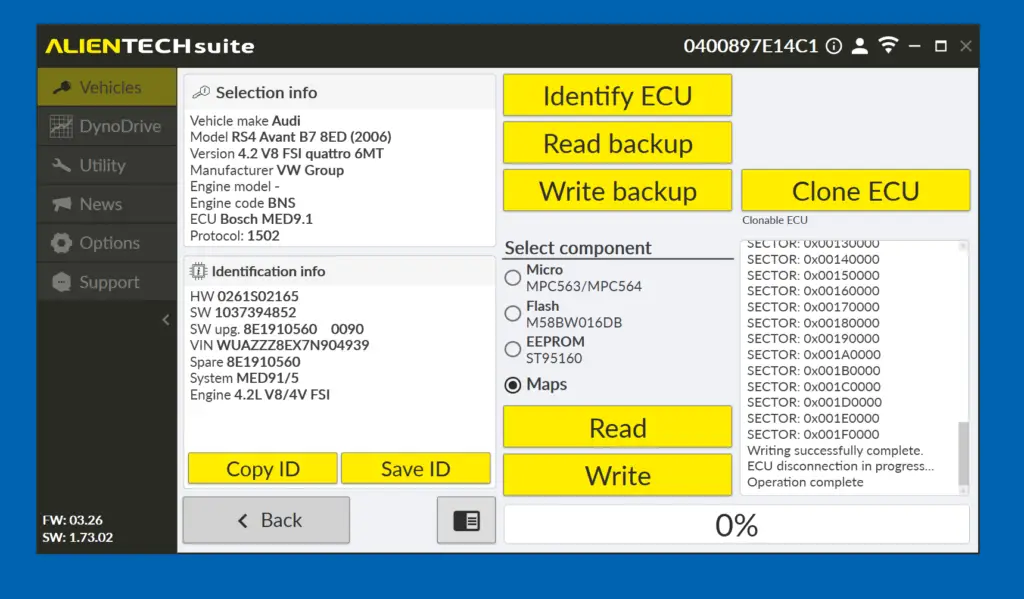Click the device info icon
Viewport: 1024px width, 599px height.
coord(834,46)
